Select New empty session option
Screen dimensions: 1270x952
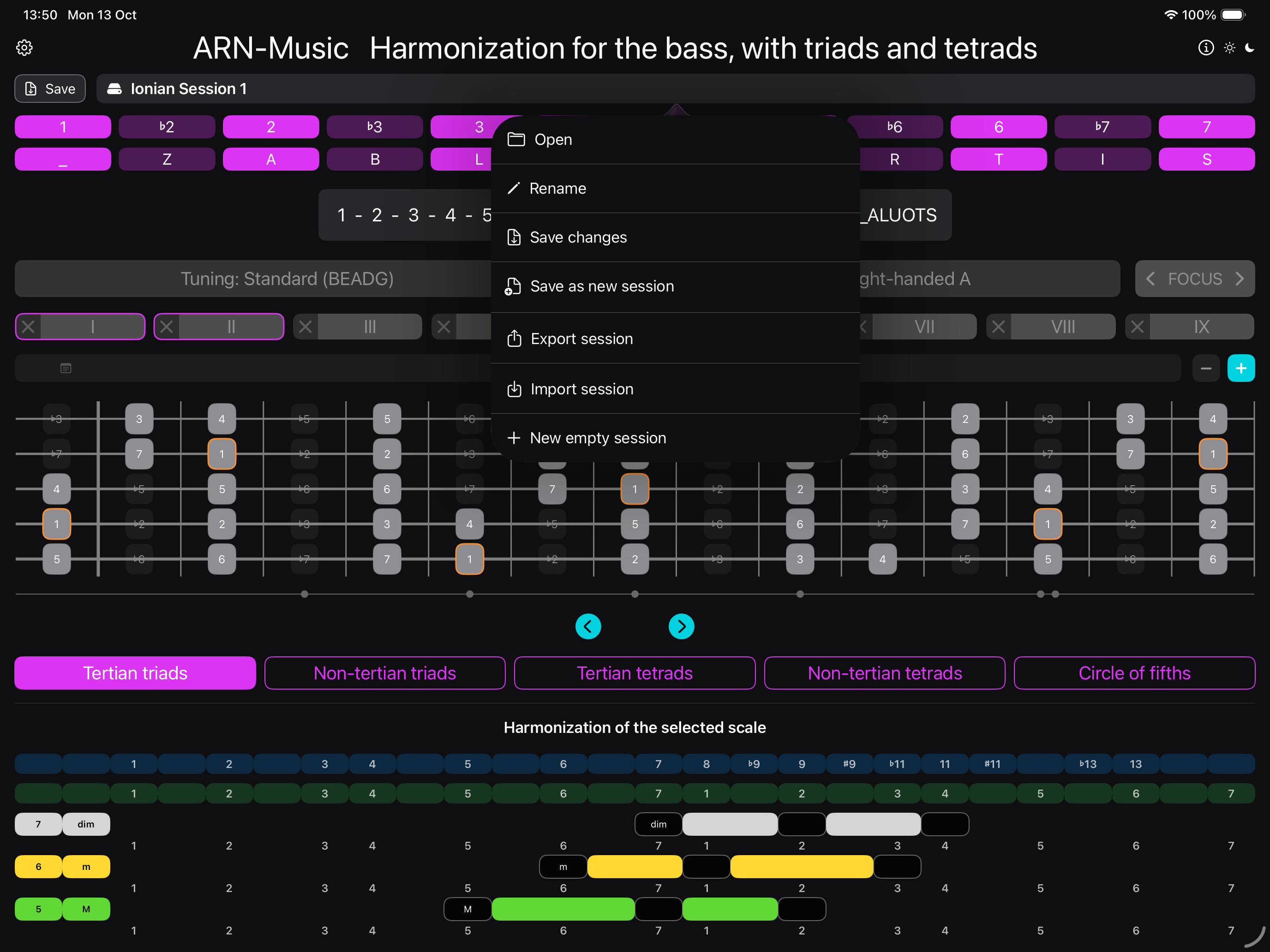(x=597, y=438)
